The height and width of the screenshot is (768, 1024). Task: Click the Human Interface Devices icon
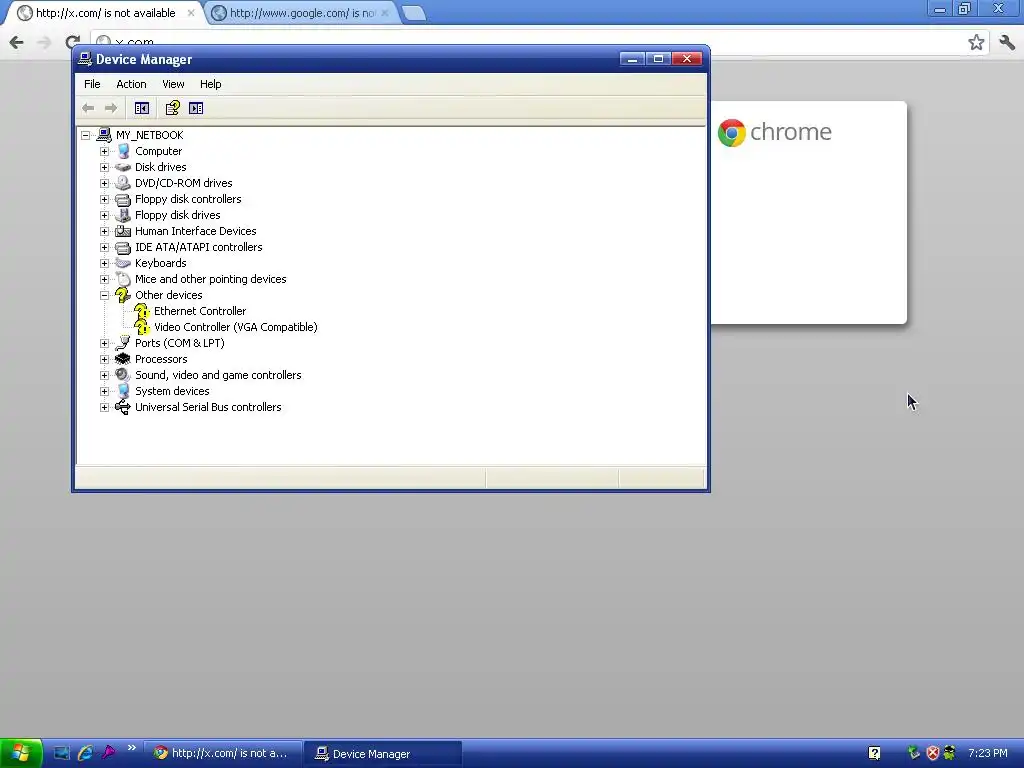click(123, 231)
